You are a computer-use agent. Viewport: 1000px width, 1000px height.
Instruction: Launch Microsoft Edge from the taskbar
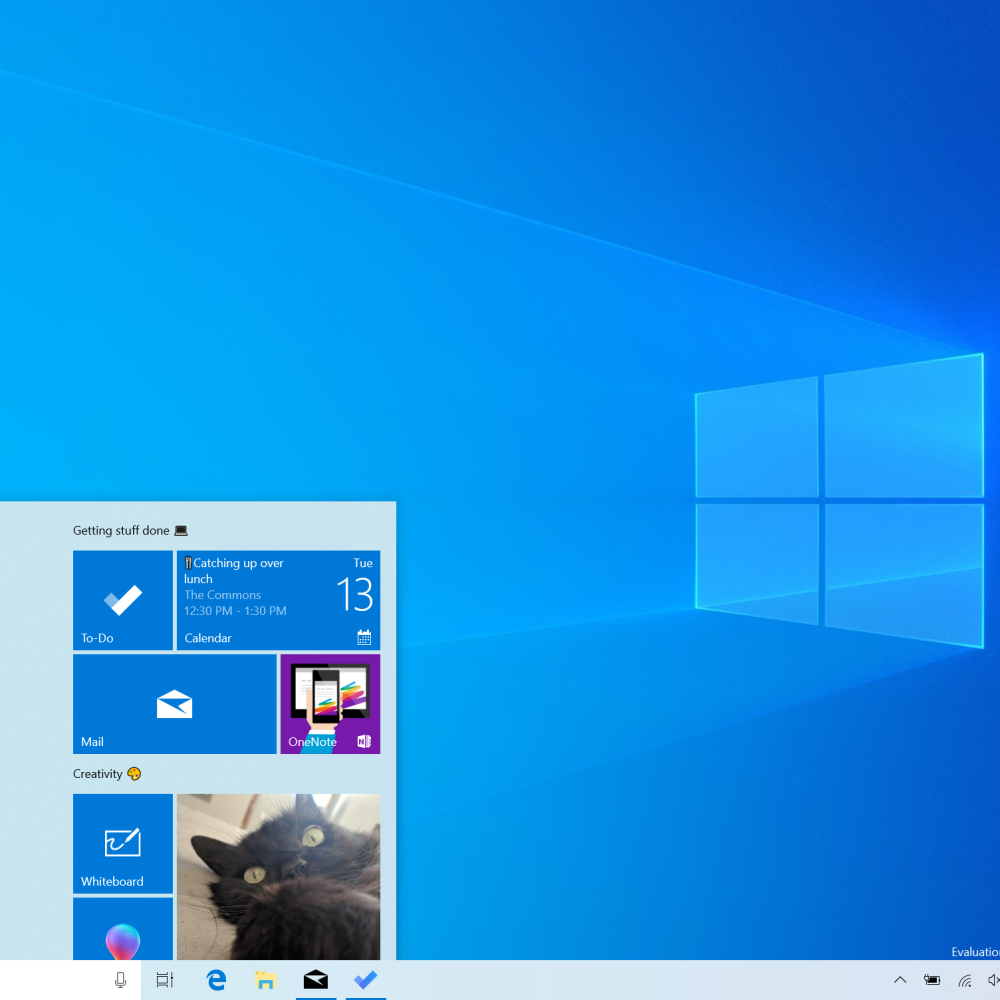coord(216,980)
